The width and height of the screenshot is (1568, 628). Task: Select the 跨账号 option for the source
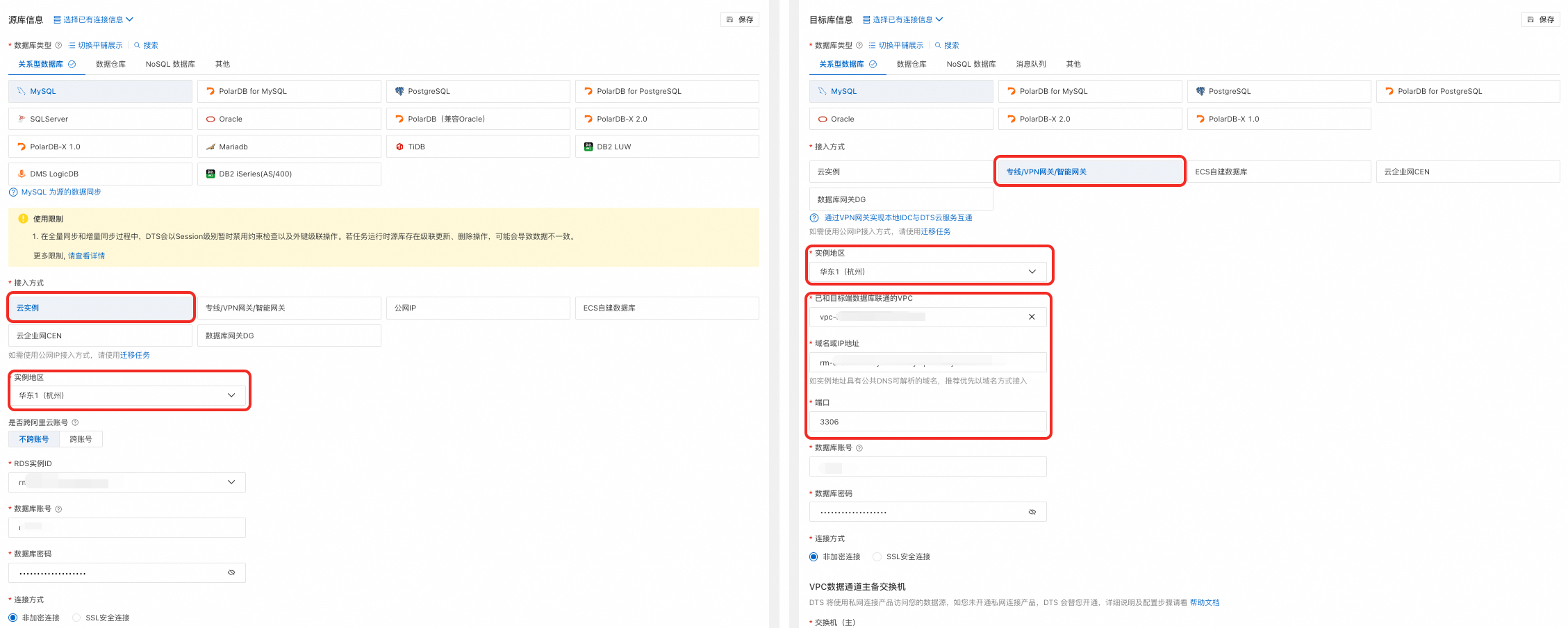click(81, 439)
